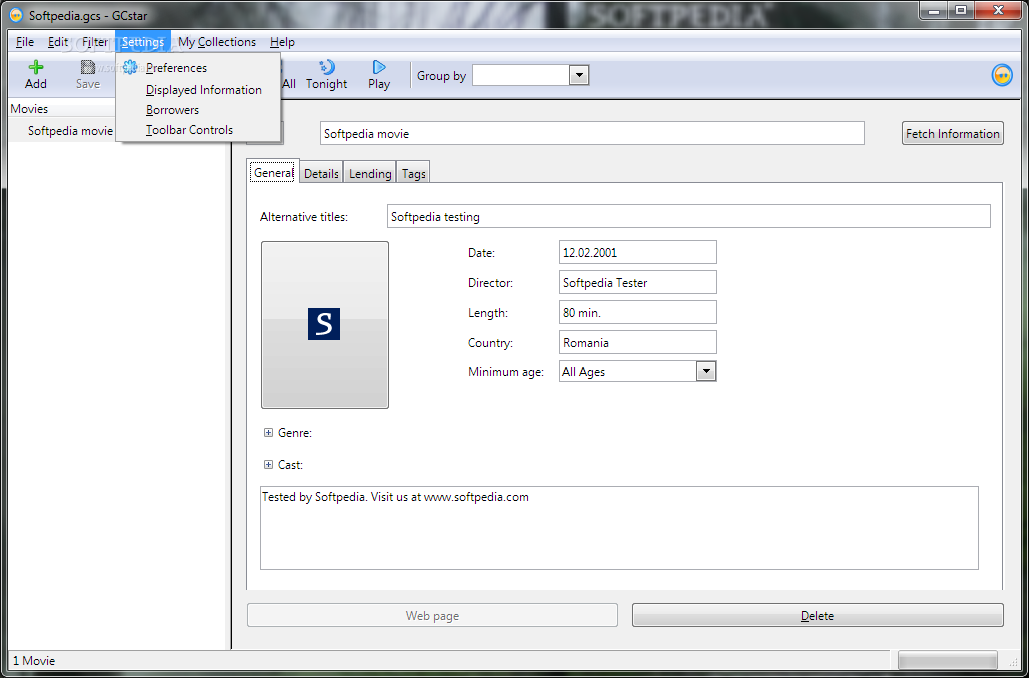Viewport: 1029px width, 678px height.
Task: Open the Filter menu
Action: pos(94,42)
